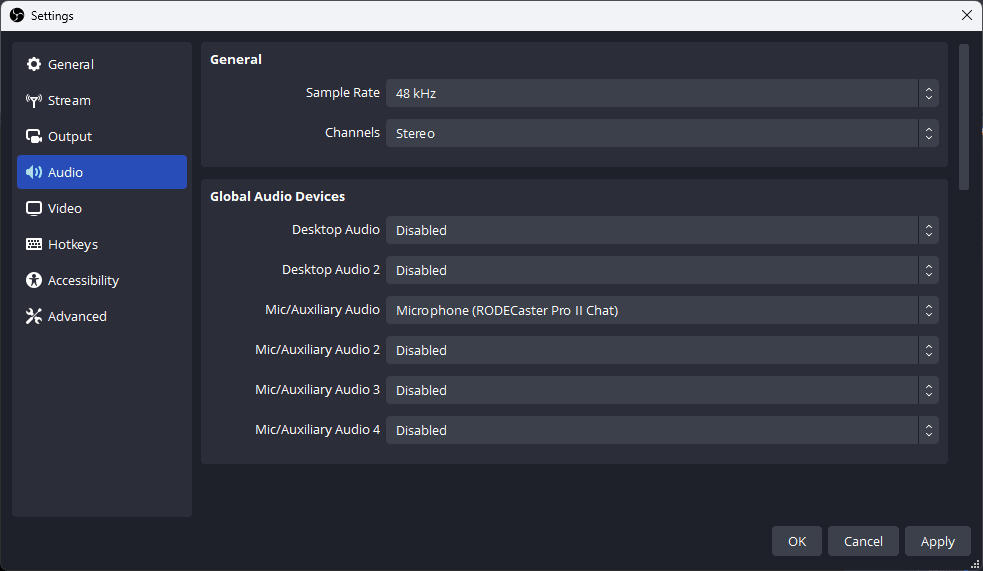The image size is (983, 571).
Task: Click the Advanced tools icon
Action: (34, 316)
